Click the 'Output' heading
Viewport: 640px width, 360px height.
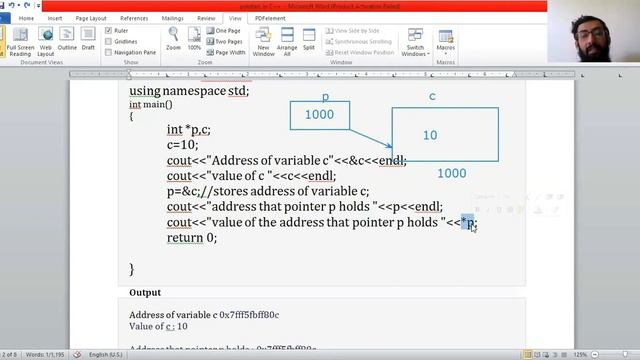145,293
